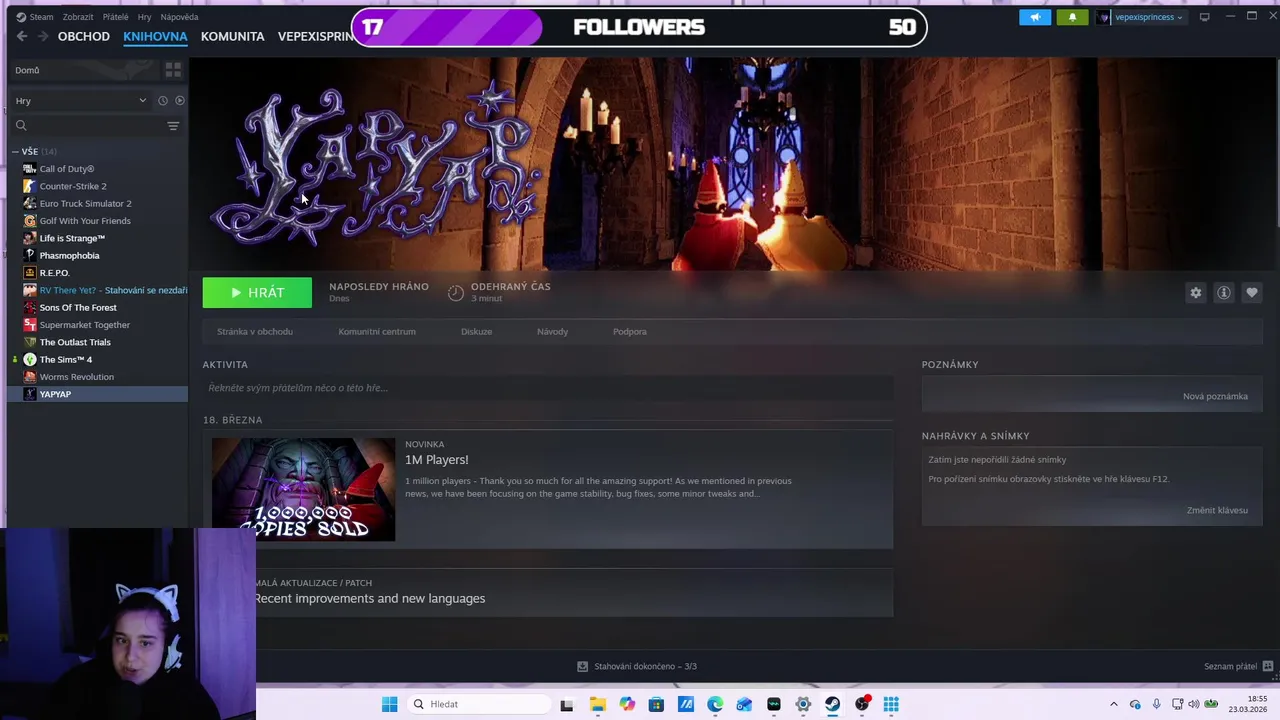
Task: Switch to the KOMUNITA tab
Action: pos(232,36)
